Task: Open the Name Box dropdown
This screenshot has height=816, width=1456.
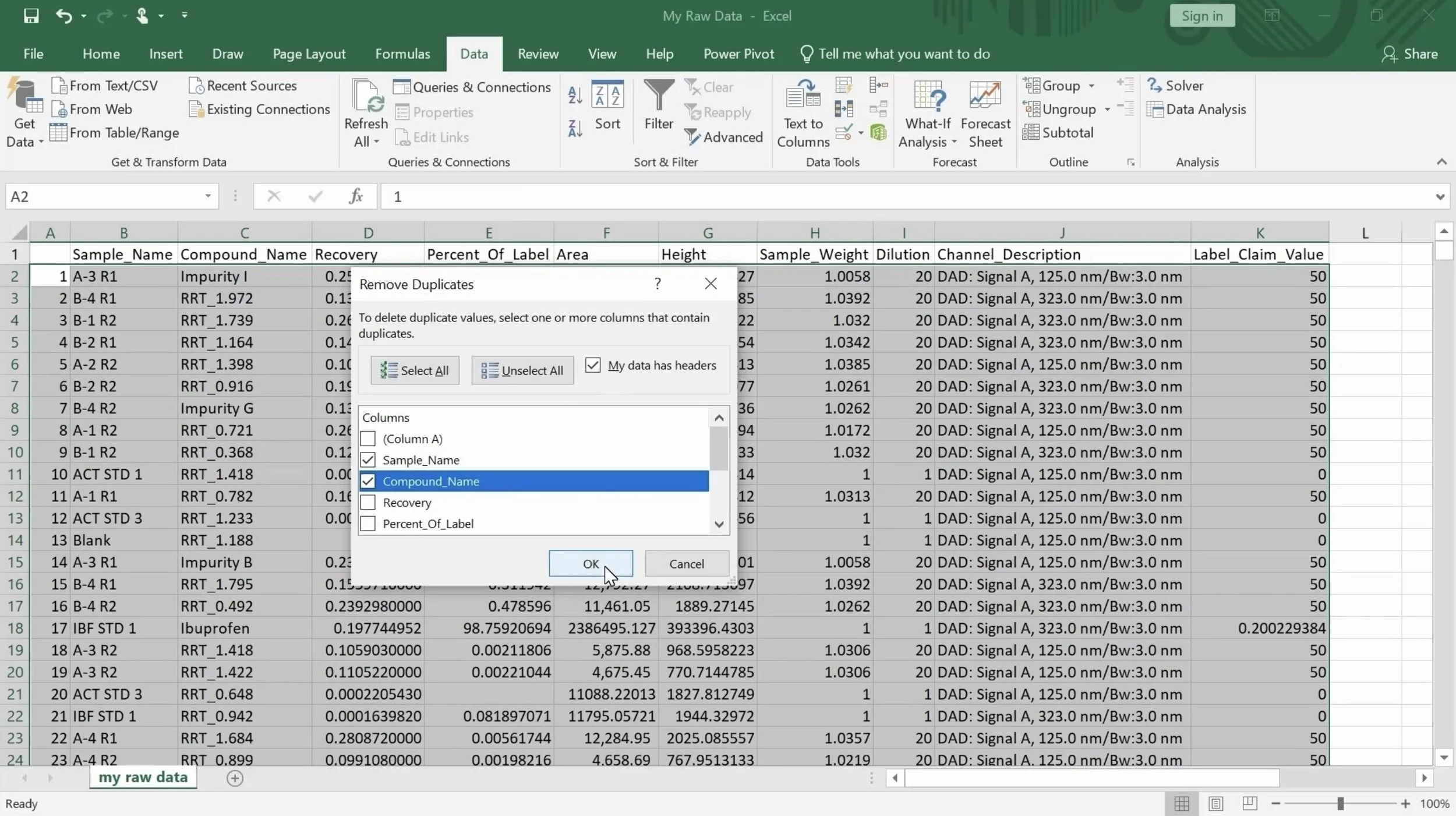Action: tap(207, 196)
